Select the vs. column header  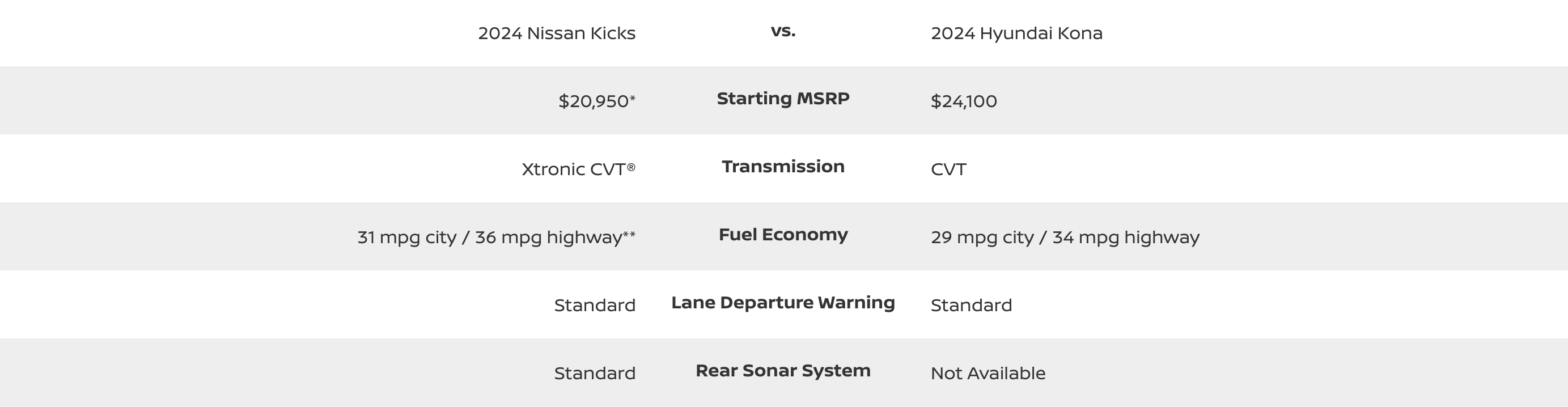pos(783,31)
